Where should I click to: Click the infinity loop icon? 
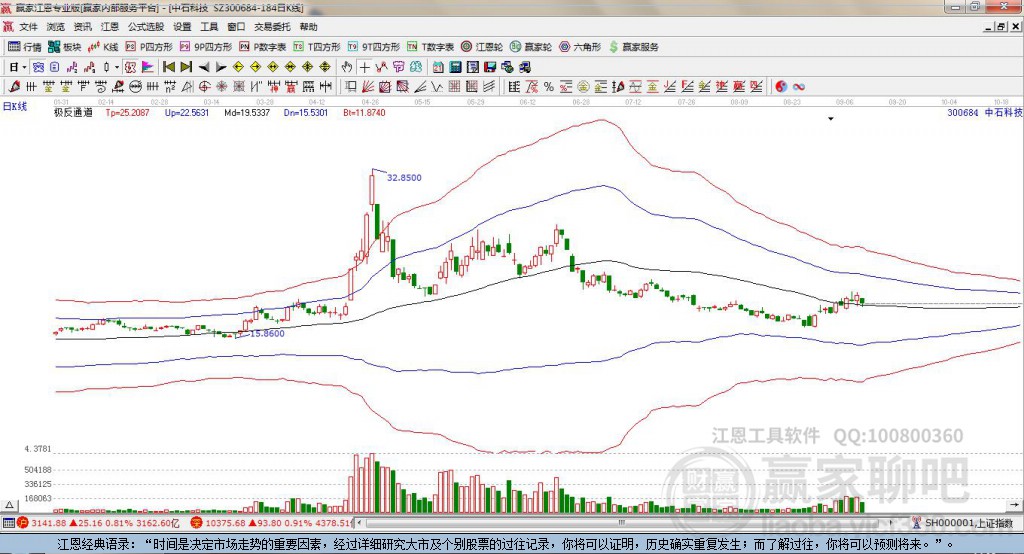tap(799, 87)
